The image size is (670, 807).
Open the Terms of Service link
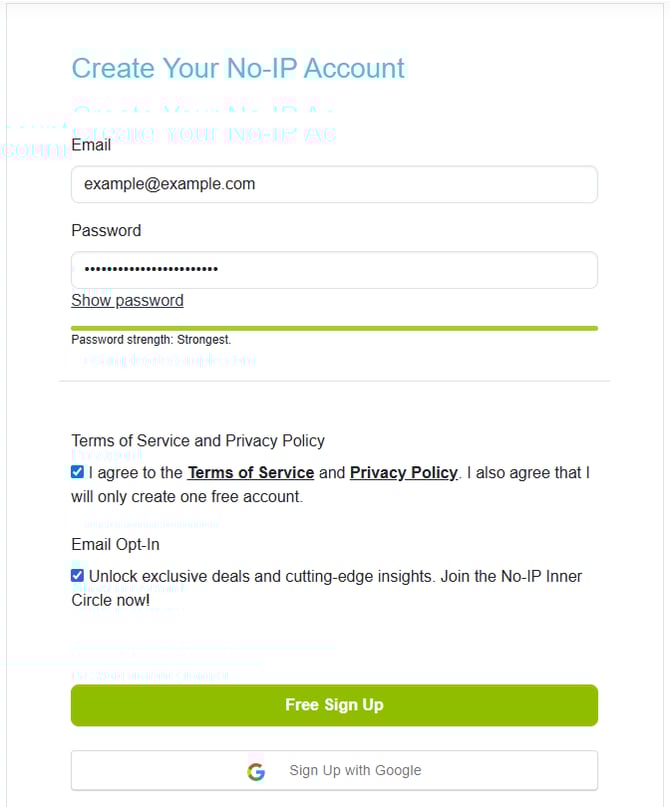pyautogui.click(x=250, y=472)
